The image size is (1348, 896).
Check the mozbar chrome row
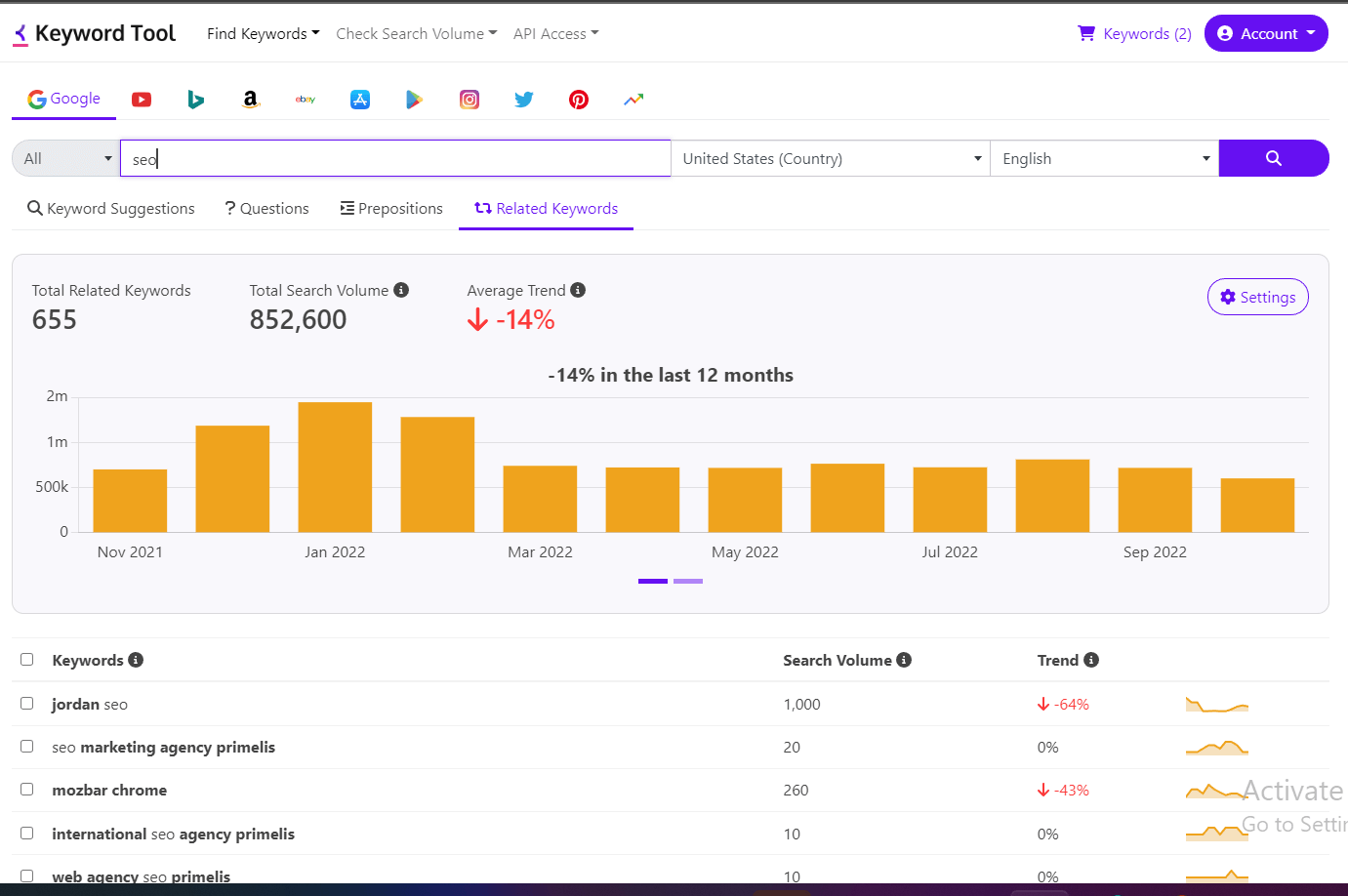(x=27, y=790)
